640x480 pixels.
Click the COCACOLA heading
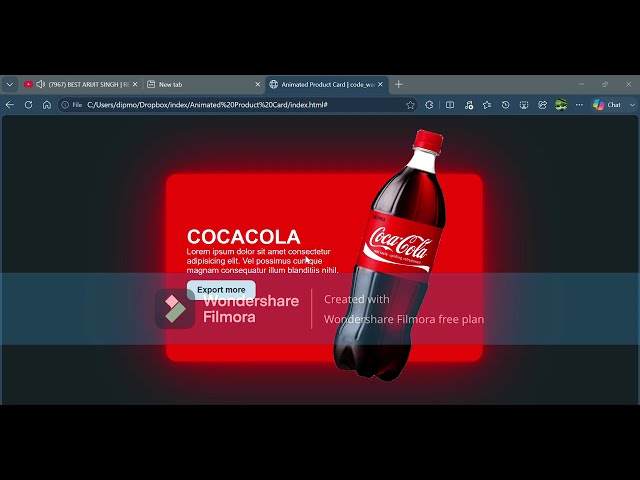pyautogui.click(x=244, y=237)
